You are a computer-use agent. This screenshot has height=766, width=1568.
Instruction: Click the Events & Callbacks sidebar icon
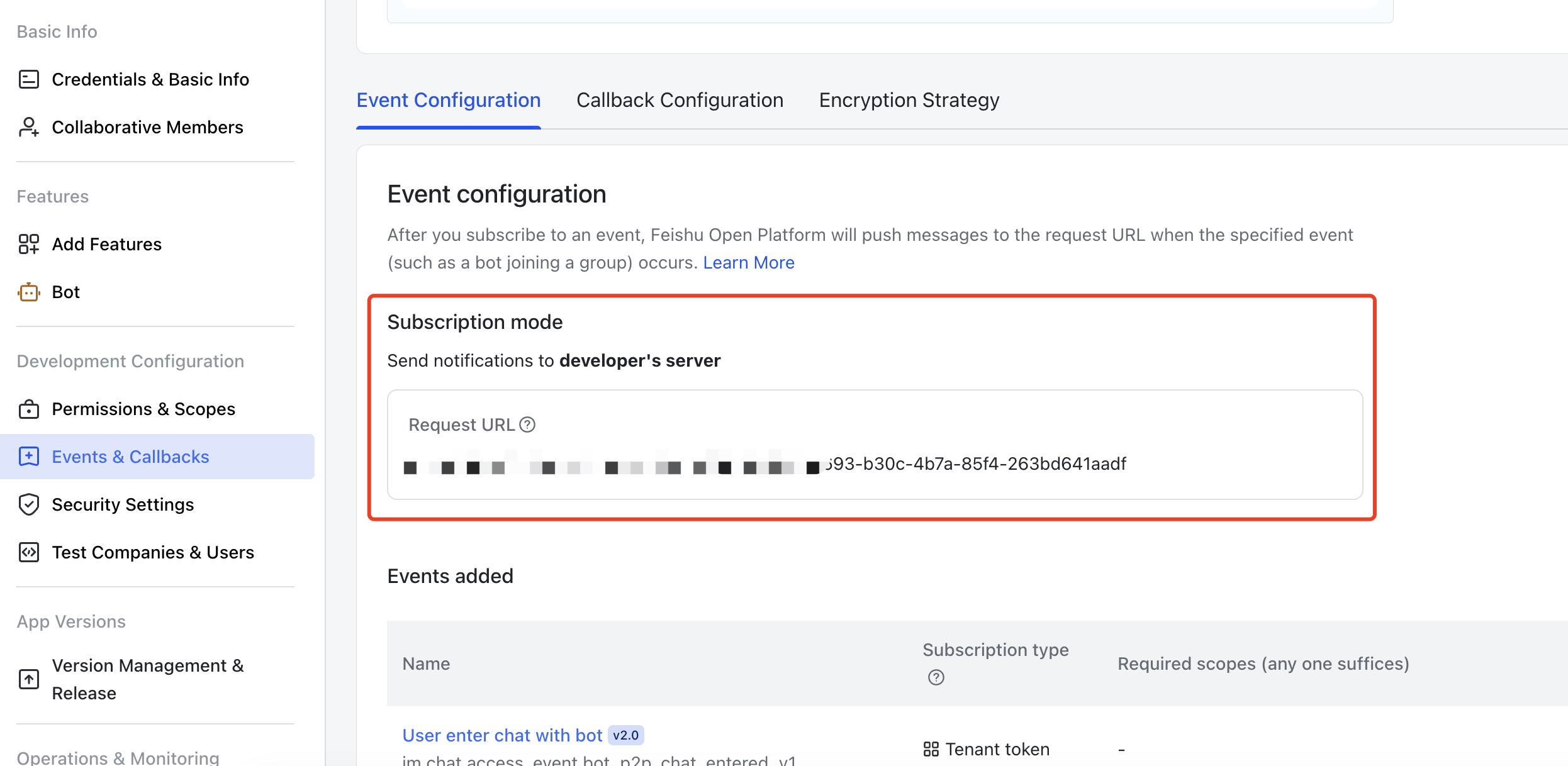pyautogui.click(x=29, y=457)
